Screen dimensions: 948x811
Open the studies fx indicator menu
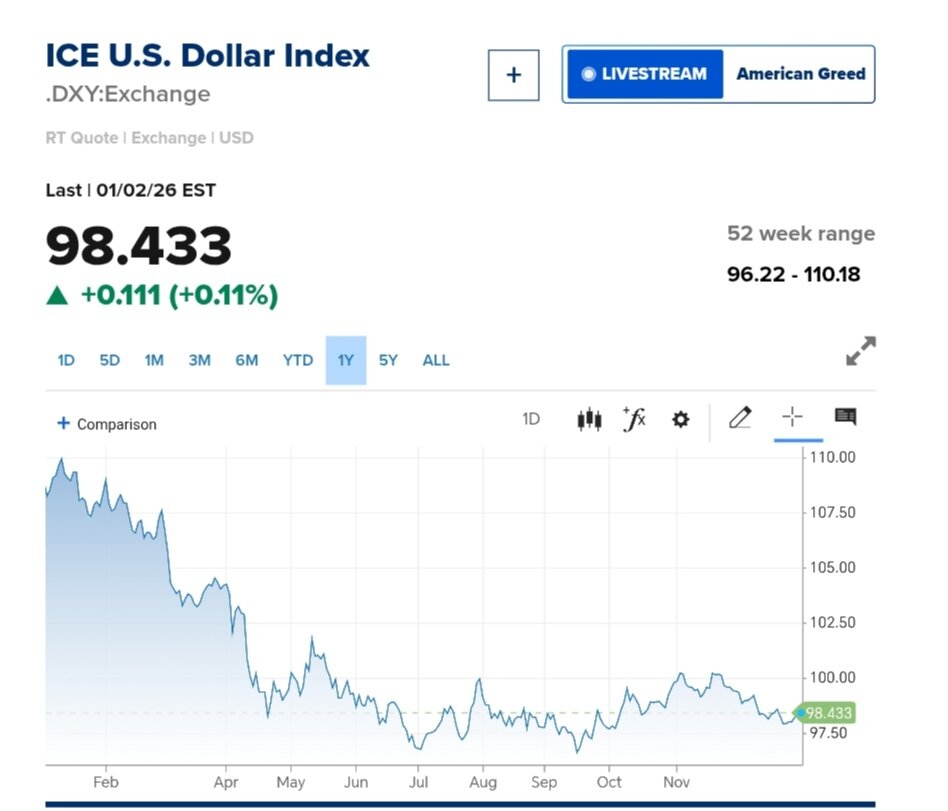point(634,420)
